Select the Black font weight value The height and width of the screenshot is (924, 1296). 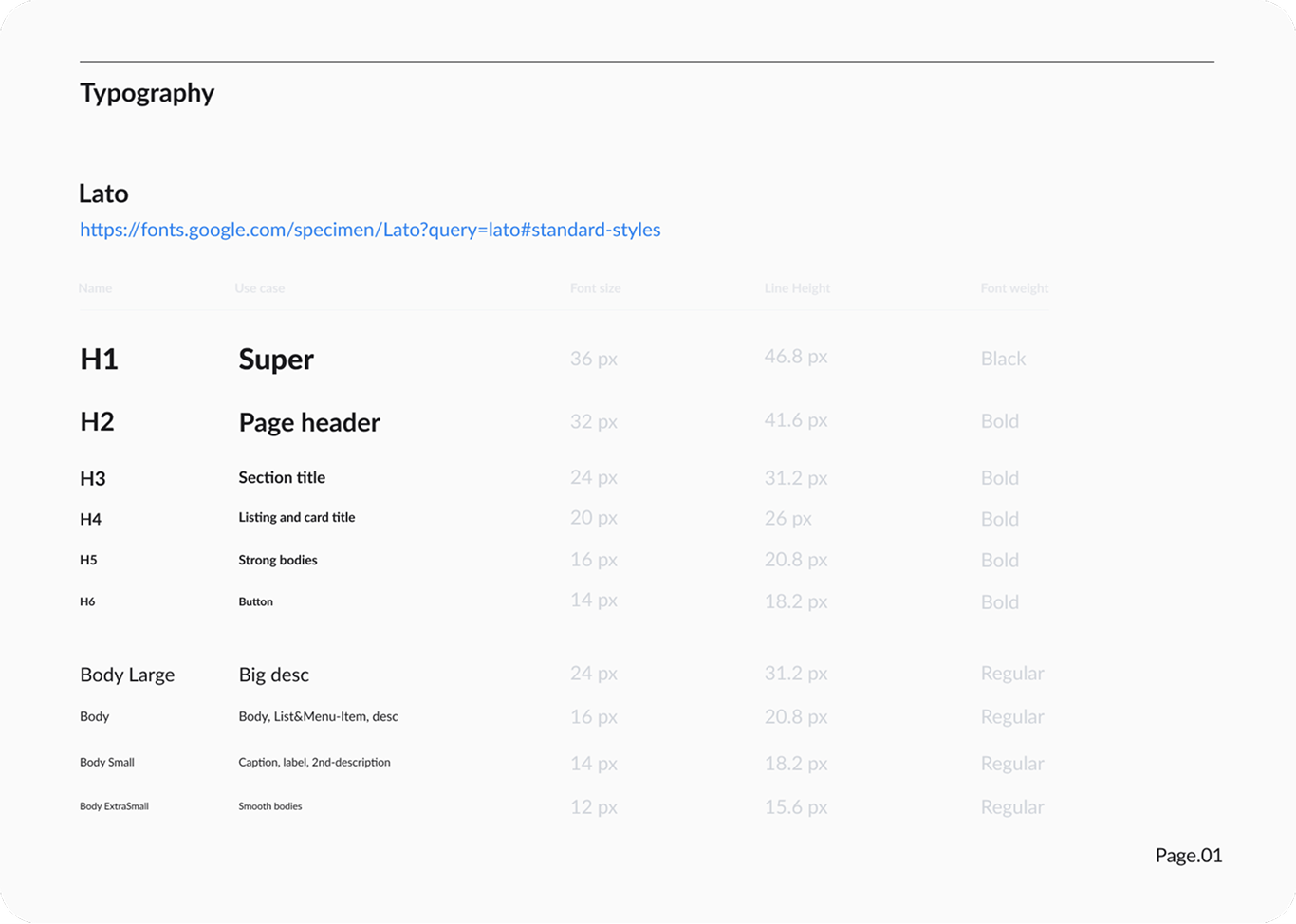pyautogui.click(x=1003, y=359)
